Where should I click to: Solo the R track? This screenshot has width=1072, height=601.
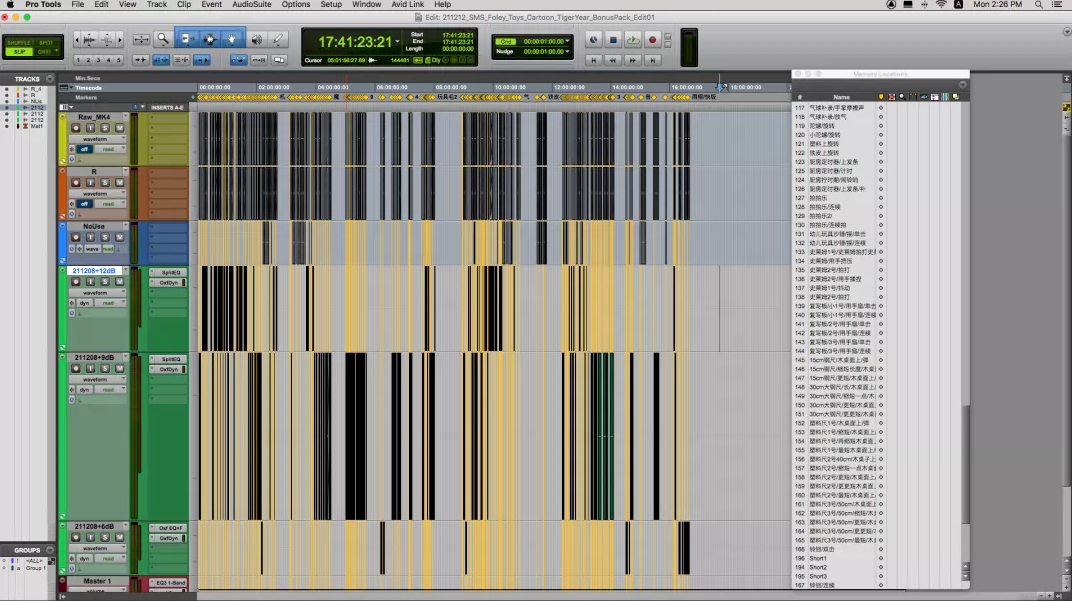[x=105, y=183]
